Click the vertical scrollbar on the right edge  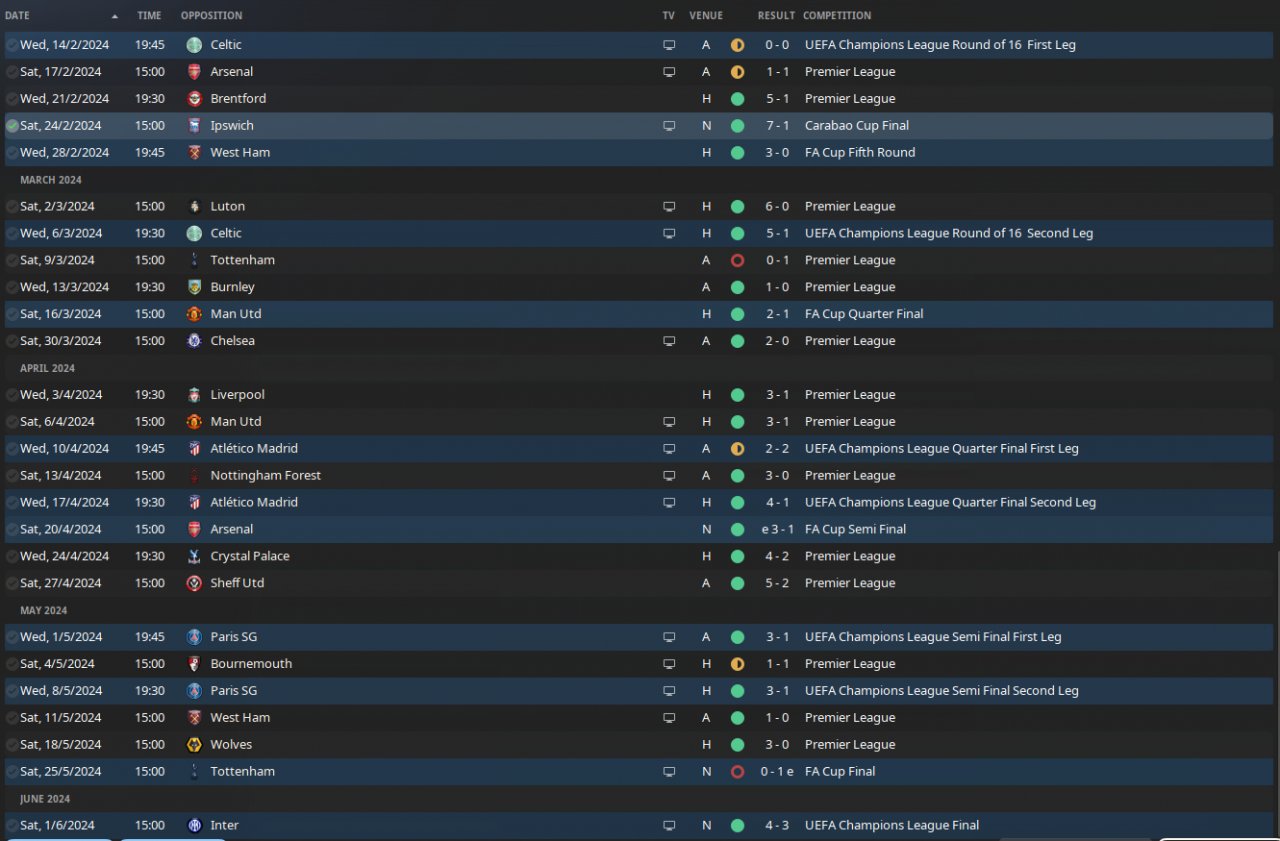1277,690
